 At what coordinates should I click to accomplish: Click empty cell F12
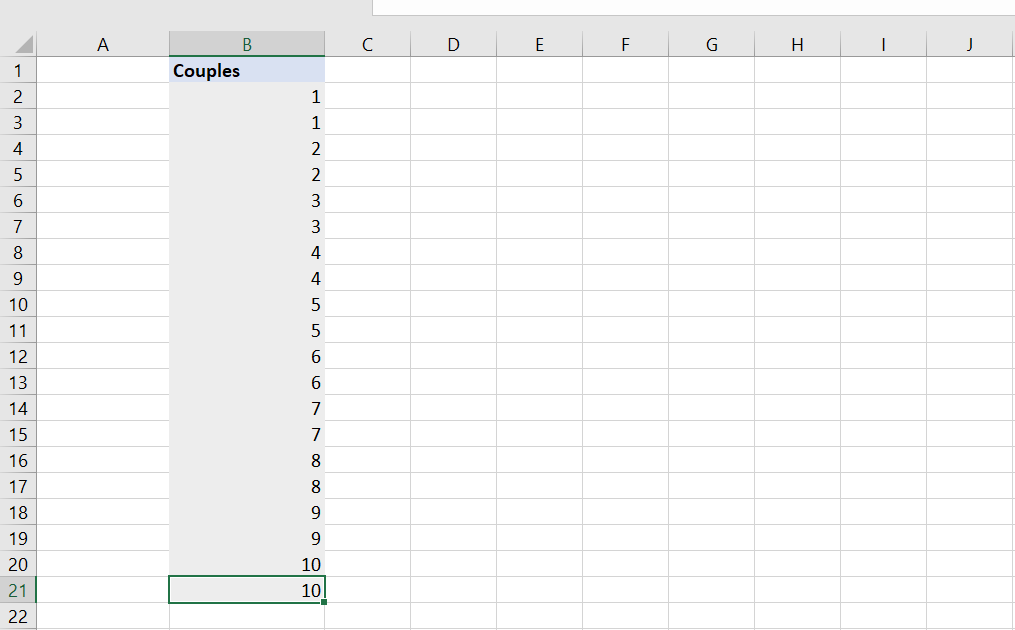[x=625, y=357]
